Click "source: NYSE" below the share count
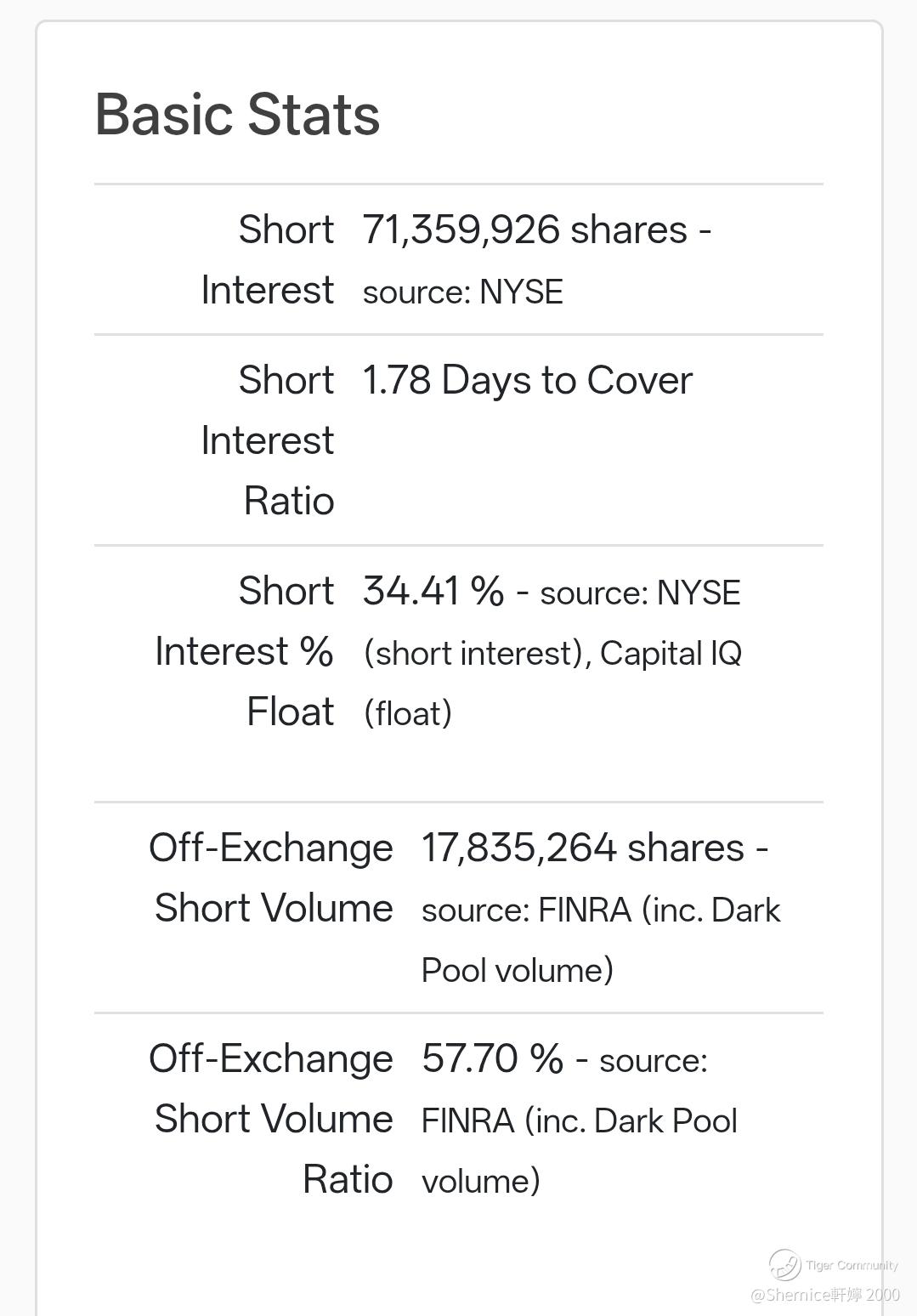 pyautogui.click(x=463, y=292)
